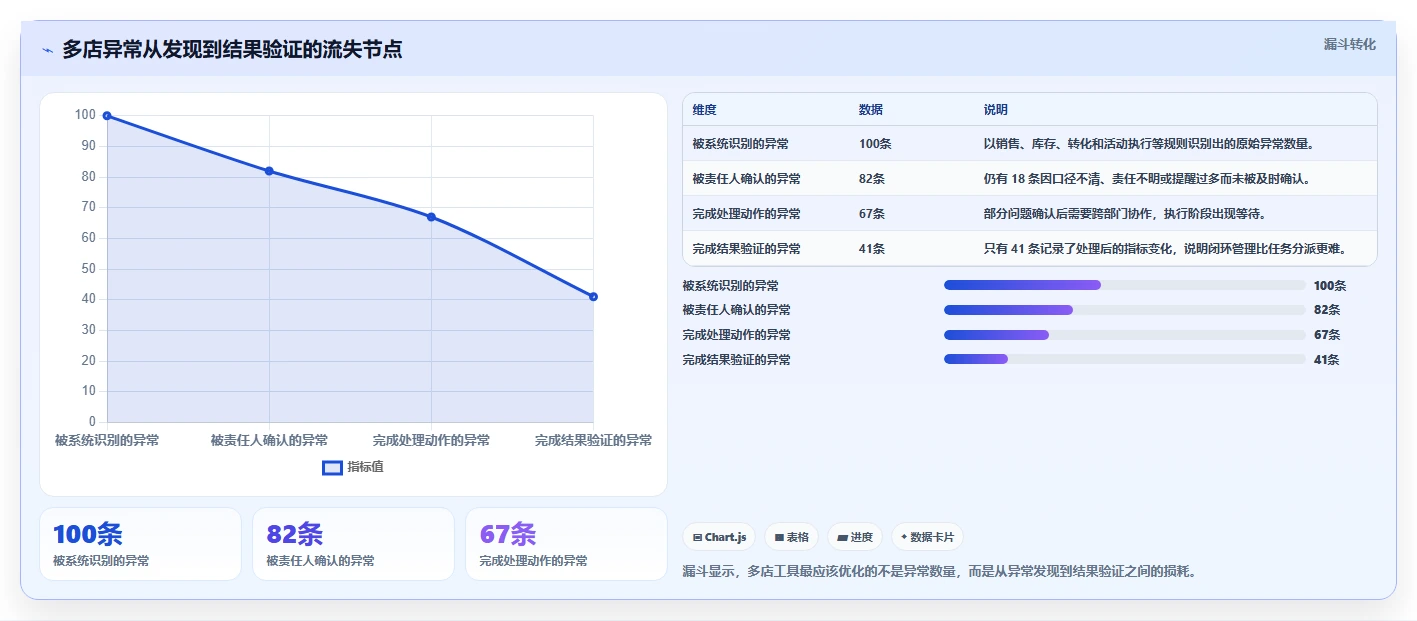Screen dimensions: 1417x621
Task: Click the y-axis value 100
Action: pos(85,115)
